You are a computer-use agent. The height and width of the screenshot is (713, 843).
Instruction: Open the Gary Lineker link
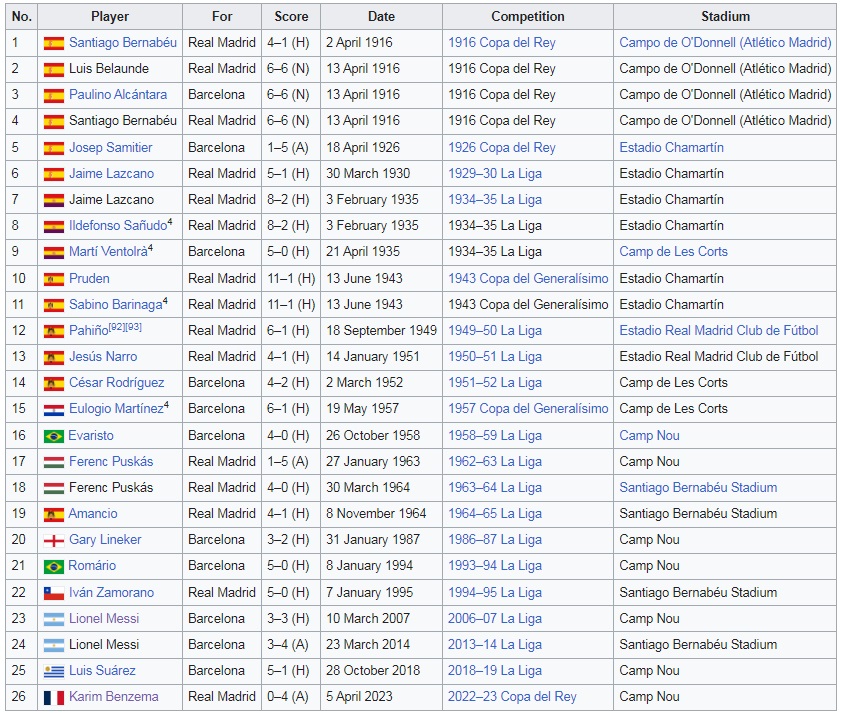click(105, 539)
